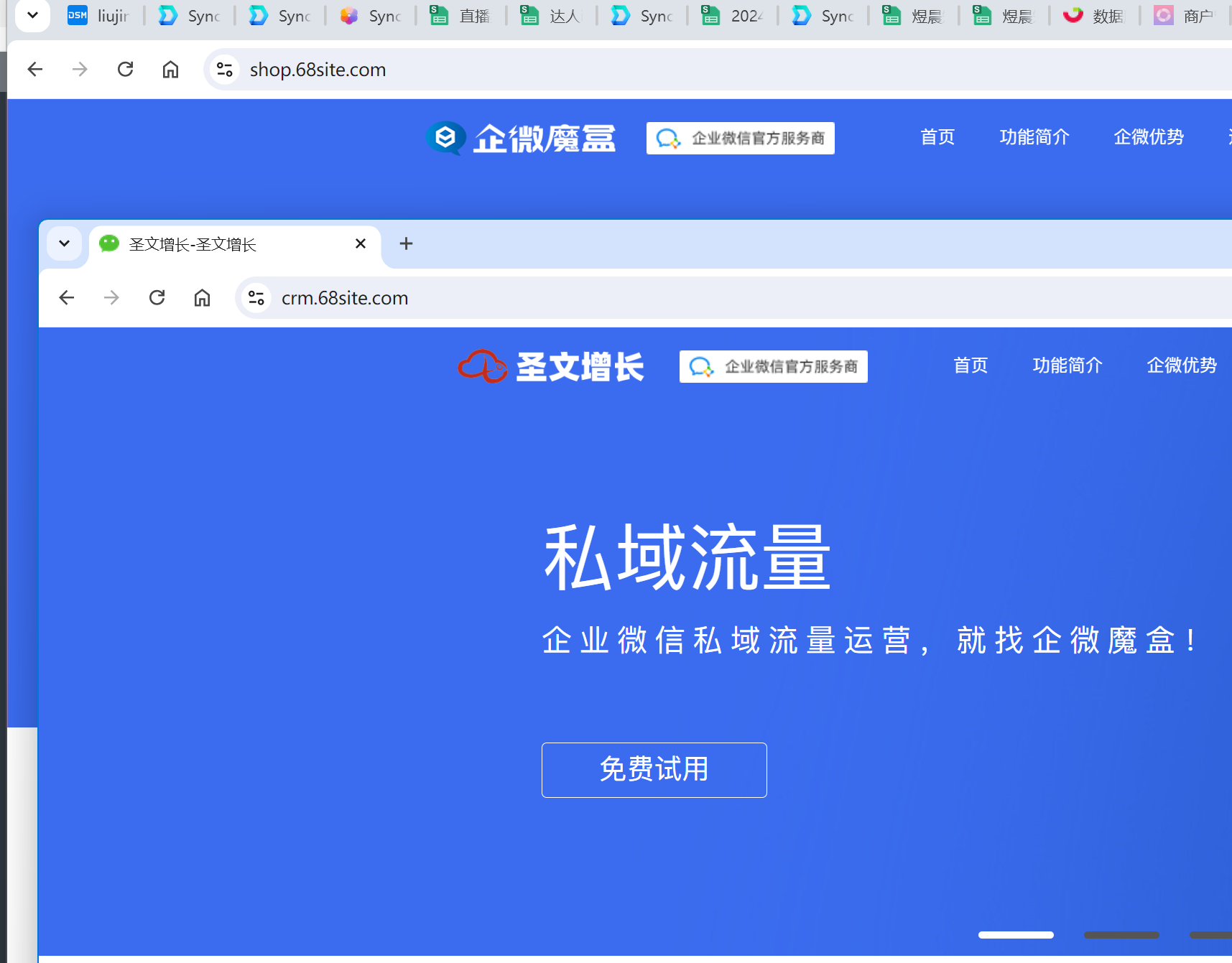
Task: Open the liujir DSM tab in back window
Action: click(98, 16)
